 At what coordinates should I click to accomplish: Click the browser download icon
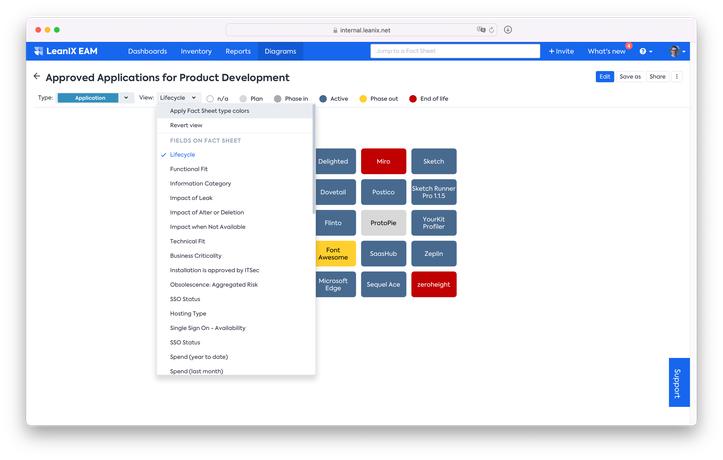tap(508, 30)
